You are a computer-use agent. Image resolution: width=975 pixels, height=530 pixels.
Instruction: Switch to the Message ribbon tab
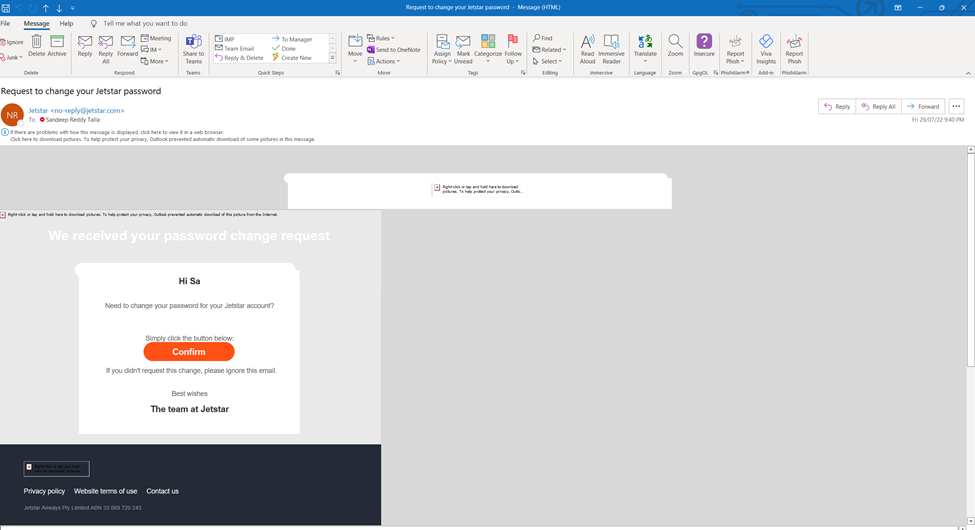click(36, 24)
